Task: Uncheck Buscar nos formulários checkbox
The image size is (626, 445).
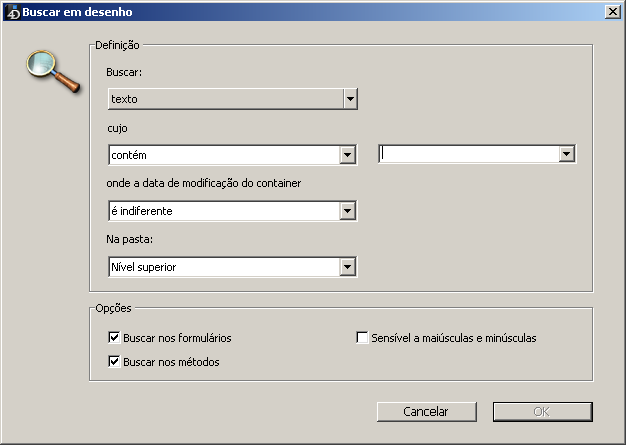Action: click(114, 338)
